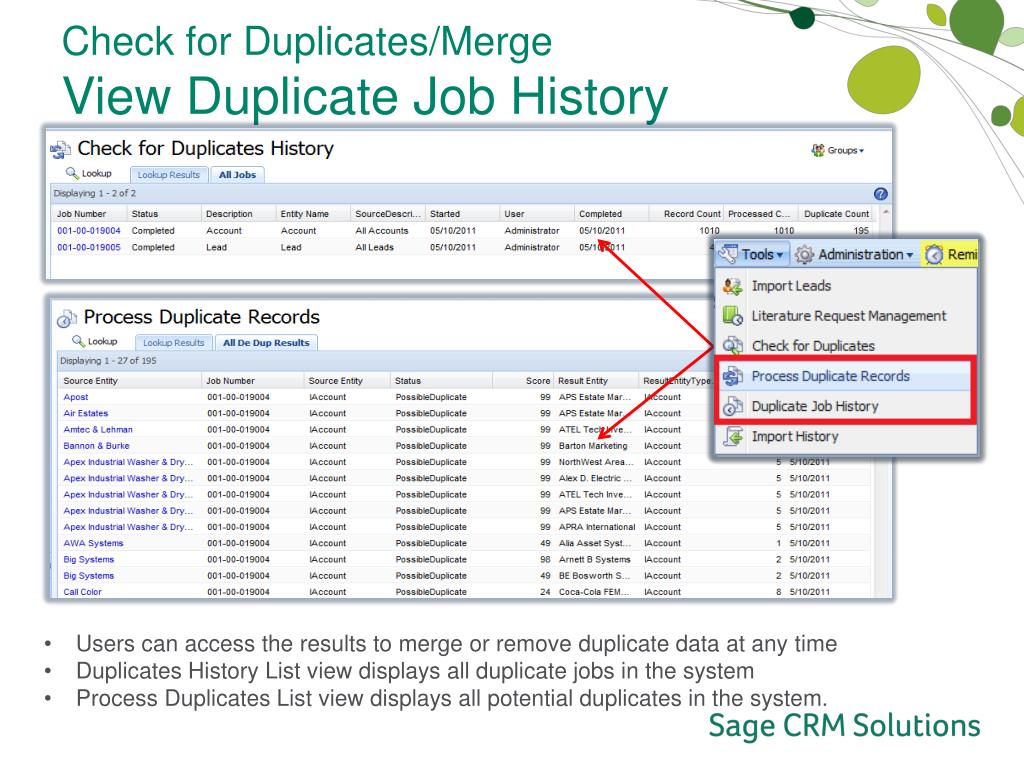Open job number 001-00-019005 link

pyautogui.click(x=89, y=248)
